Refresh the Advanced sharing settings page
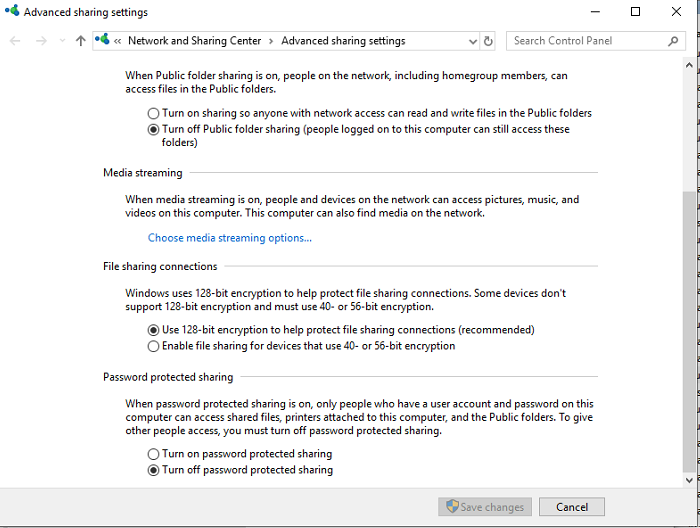The width and height of the screenshot is (700, 528). (488, 41)
